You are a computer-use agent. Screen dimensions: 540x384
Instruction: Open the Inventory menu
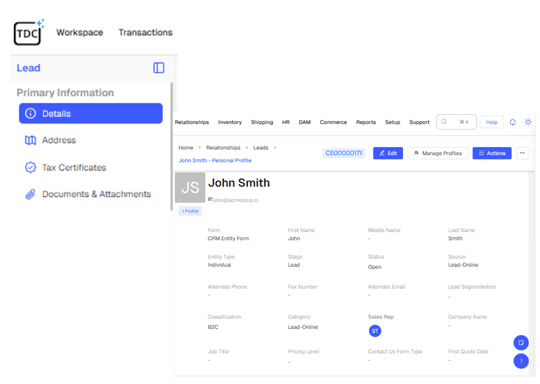(230, 122)
